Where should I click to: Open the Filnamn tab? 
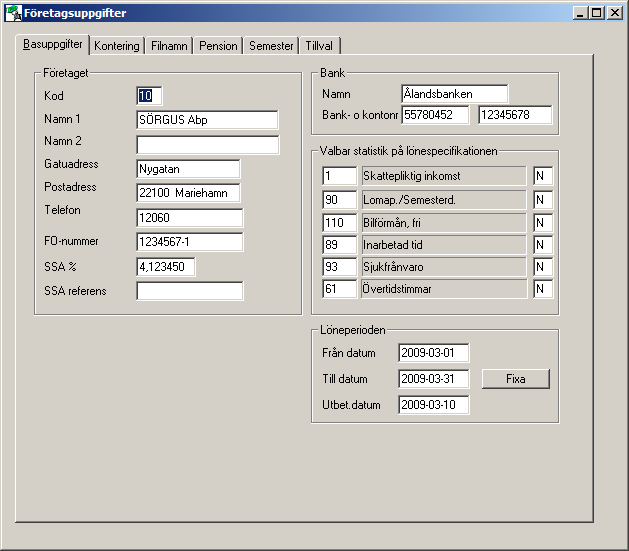[x=169, y=46]
